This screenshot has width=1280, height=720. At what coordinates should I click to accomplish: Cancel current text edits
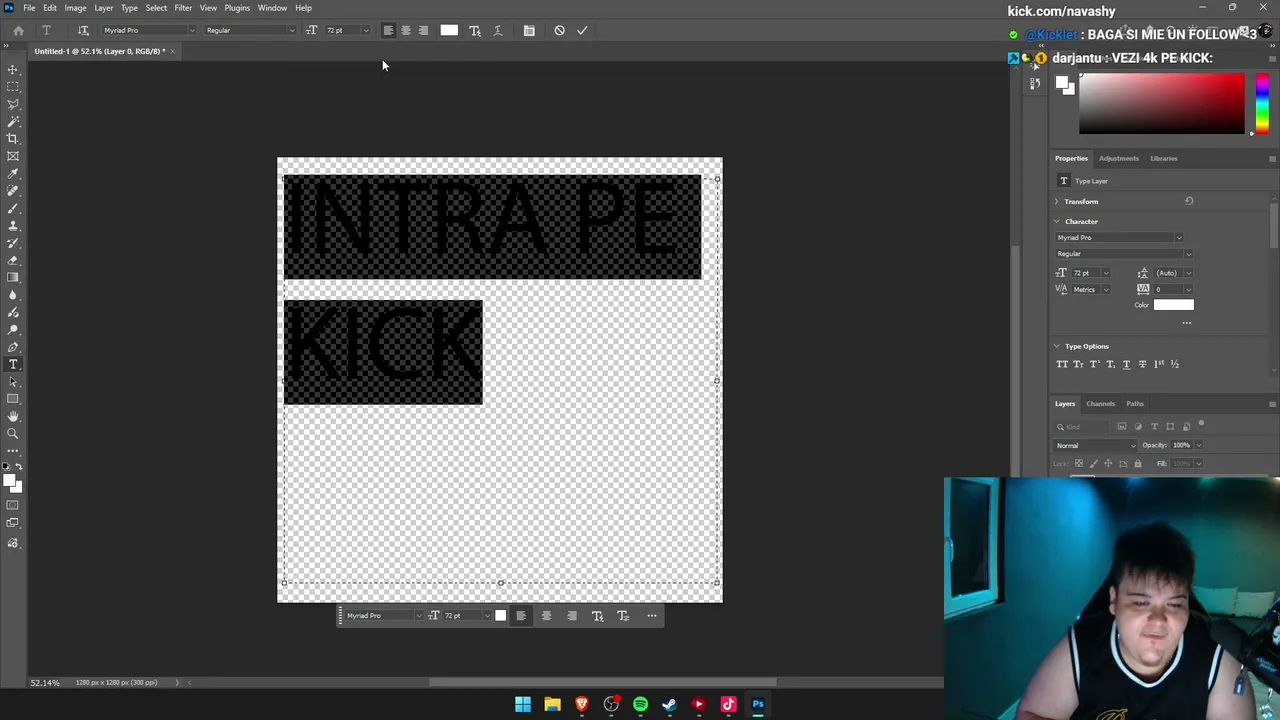(x=559, y=30)
